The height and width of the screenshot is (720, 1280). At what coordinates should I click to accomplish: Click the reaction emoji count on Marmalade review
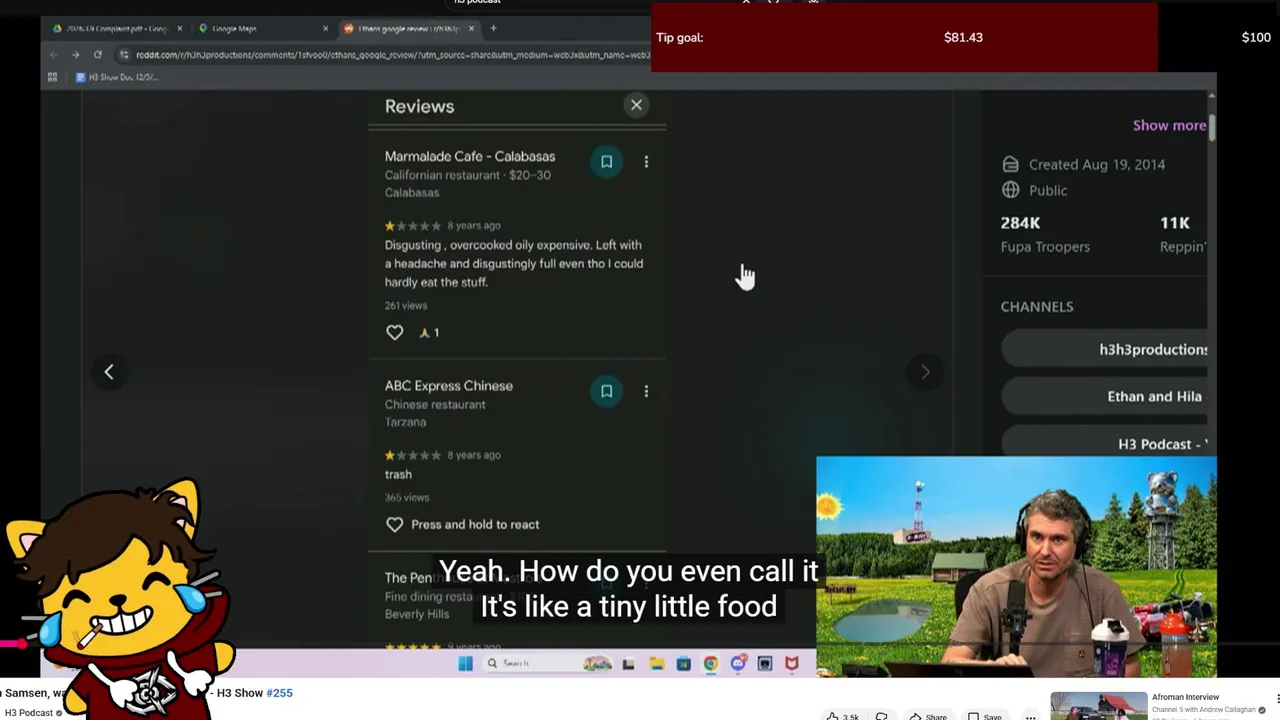pyautogui.click(x=429, y=332)
